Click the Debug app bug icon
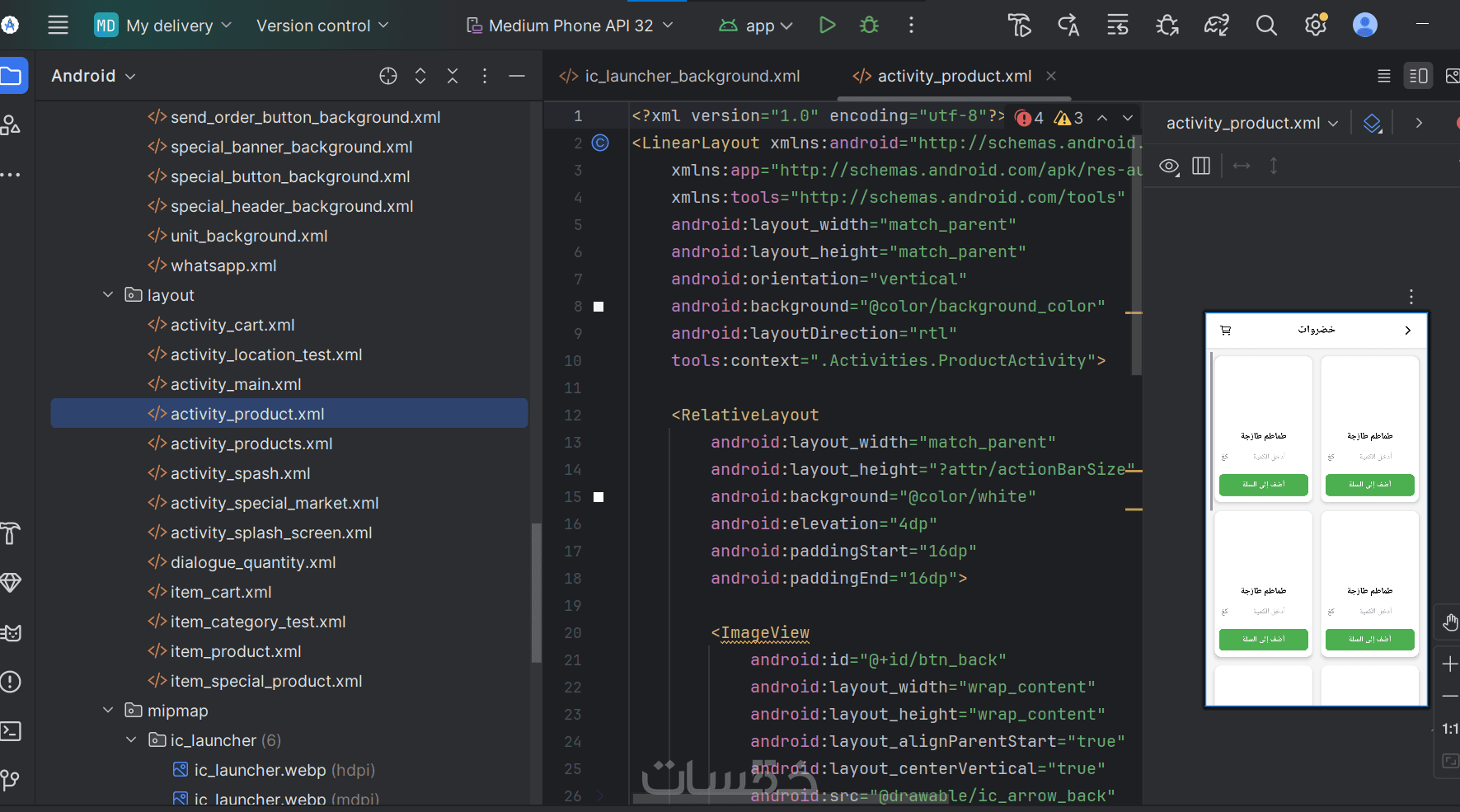Image resolution: width=1460 pixels, height=812 pixels. tap(869, 26)
